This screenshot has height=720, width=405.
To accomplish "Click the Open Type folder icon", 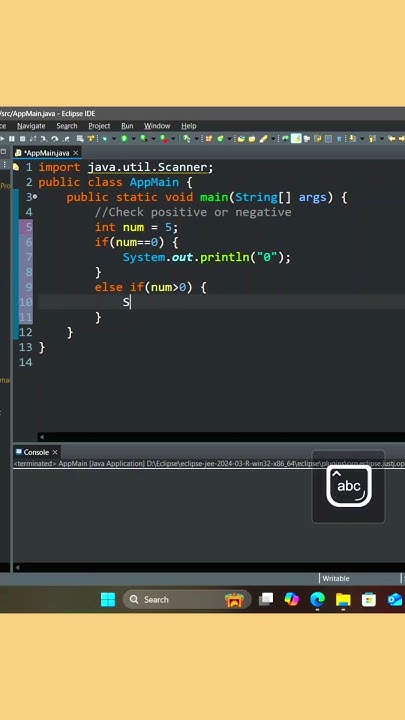I will click(242, 138).
